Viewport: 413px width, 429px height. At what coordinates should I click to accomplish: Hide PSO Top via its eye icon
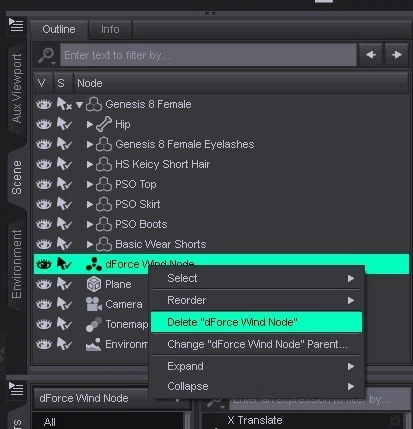44,184
